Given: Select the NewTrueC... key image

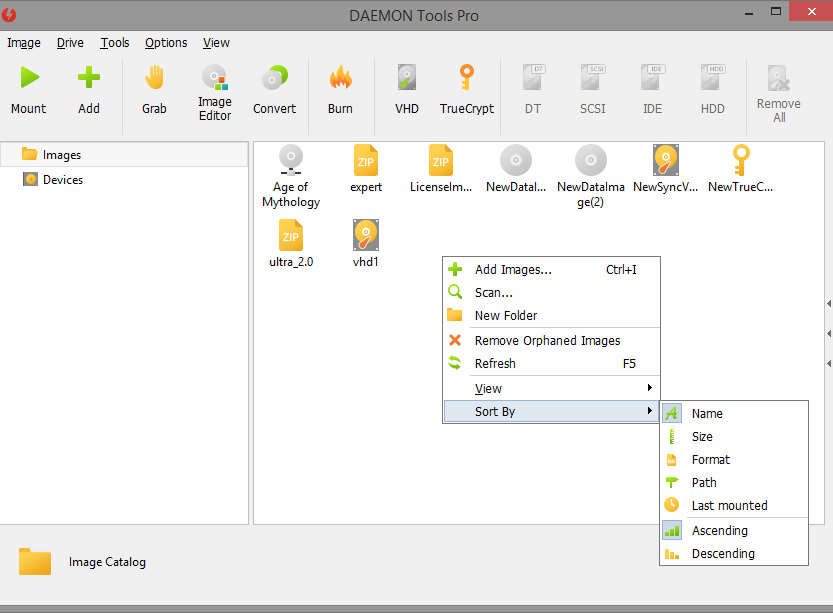Looking at the screenshot, I should 741,169.
